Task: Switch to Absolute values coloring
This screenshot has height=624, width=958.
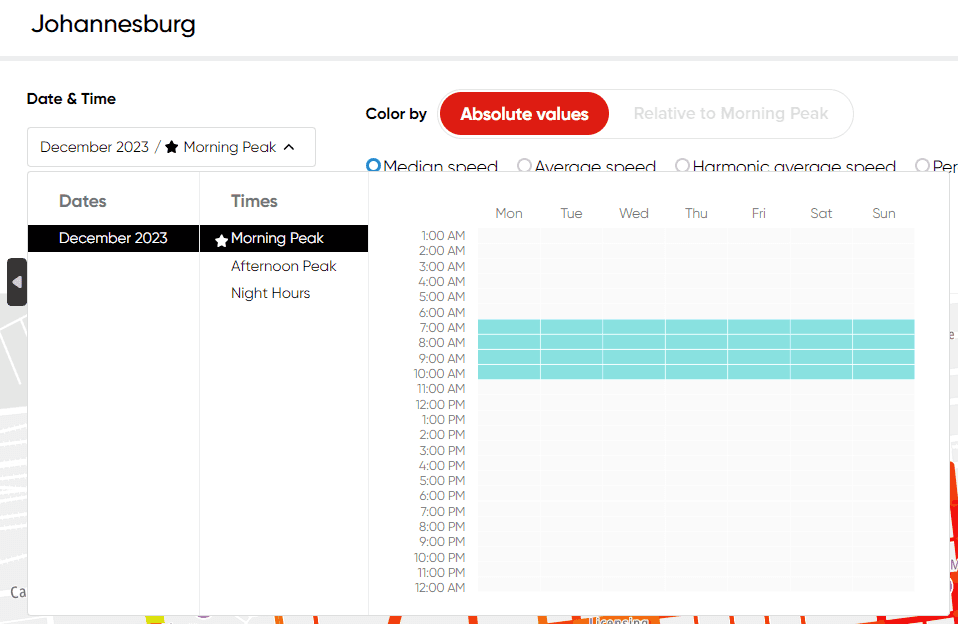Action: [x=524, y=114]
